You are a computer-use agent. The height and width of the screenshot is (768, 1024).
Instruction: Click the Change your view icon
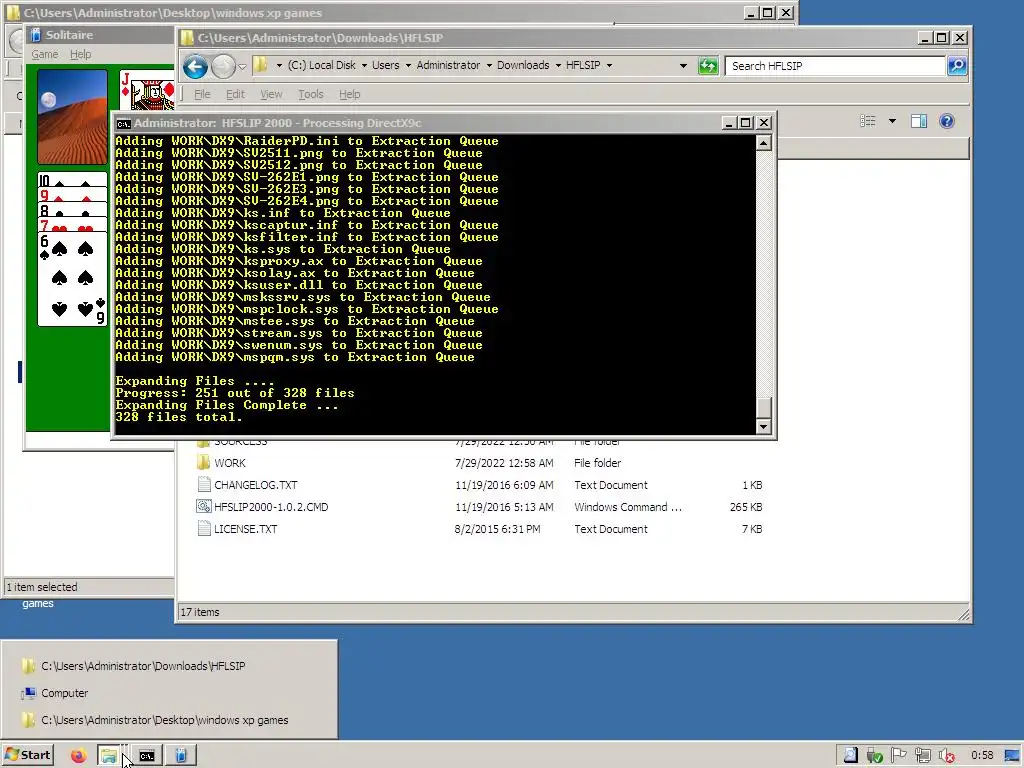pyautogui.click(x=868, y=121)
